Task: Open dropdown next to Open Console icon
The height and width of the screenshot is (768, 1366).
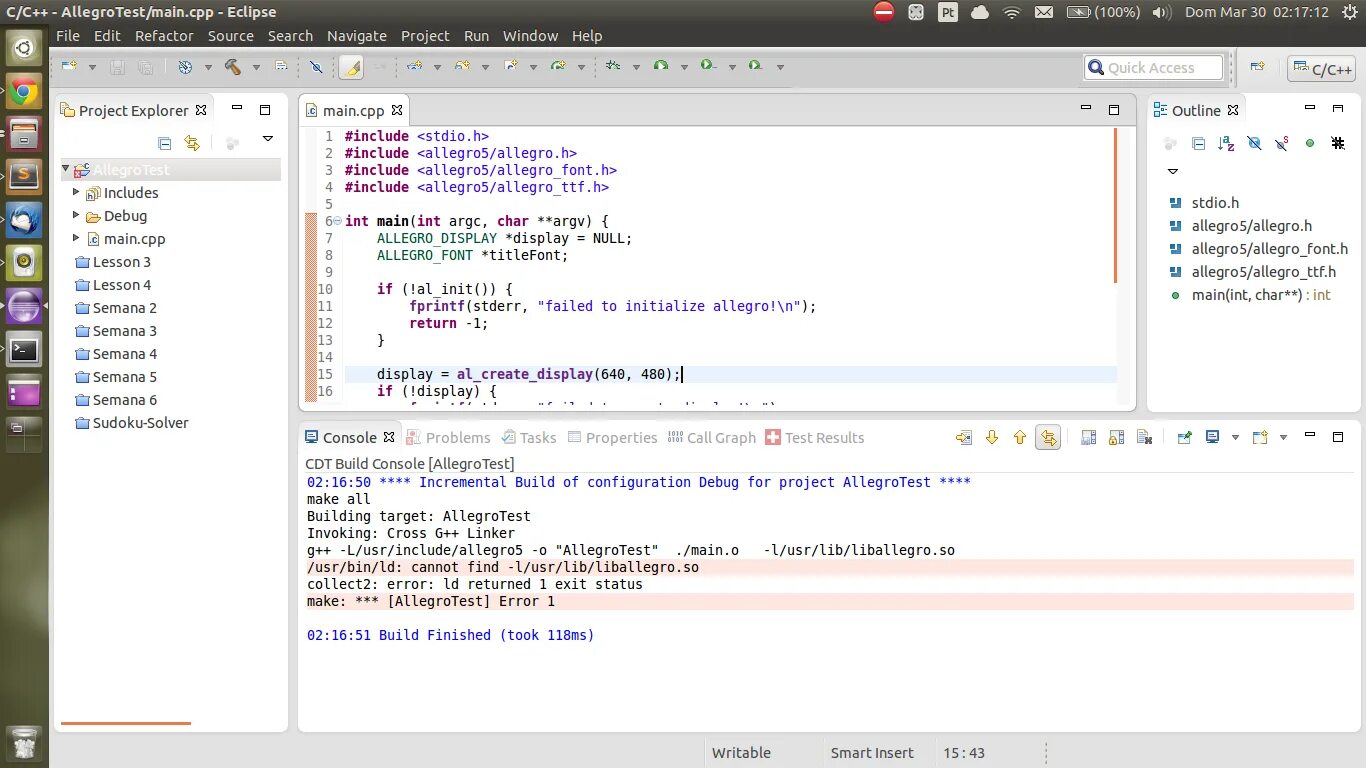Action: point(1283,437)
